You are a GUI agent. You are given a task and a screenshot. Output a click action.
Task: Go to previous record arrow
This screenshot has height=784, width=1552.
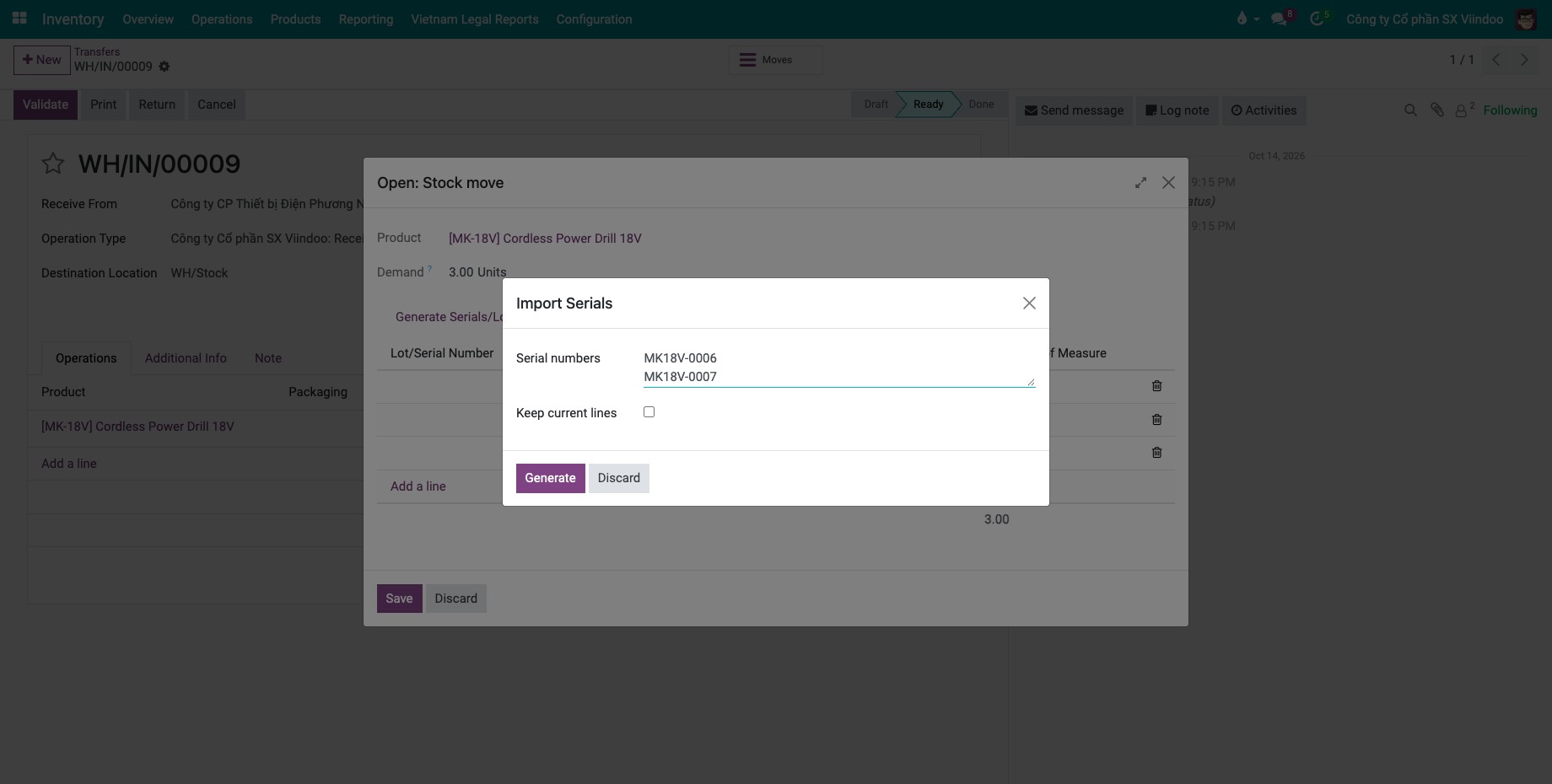tap(1495, 60)
